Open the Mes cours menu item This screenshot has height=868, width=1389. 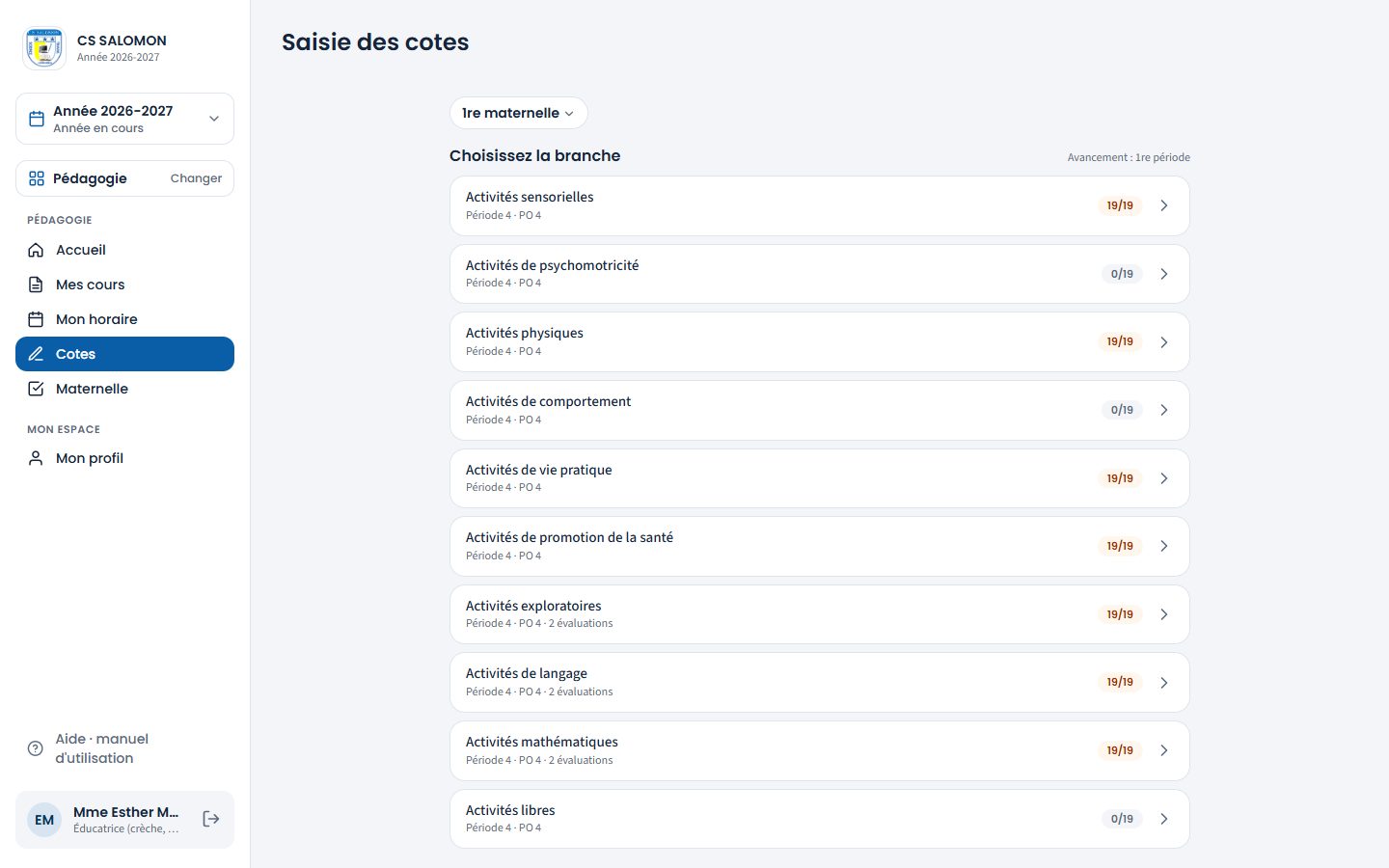(x=124, y=285)
